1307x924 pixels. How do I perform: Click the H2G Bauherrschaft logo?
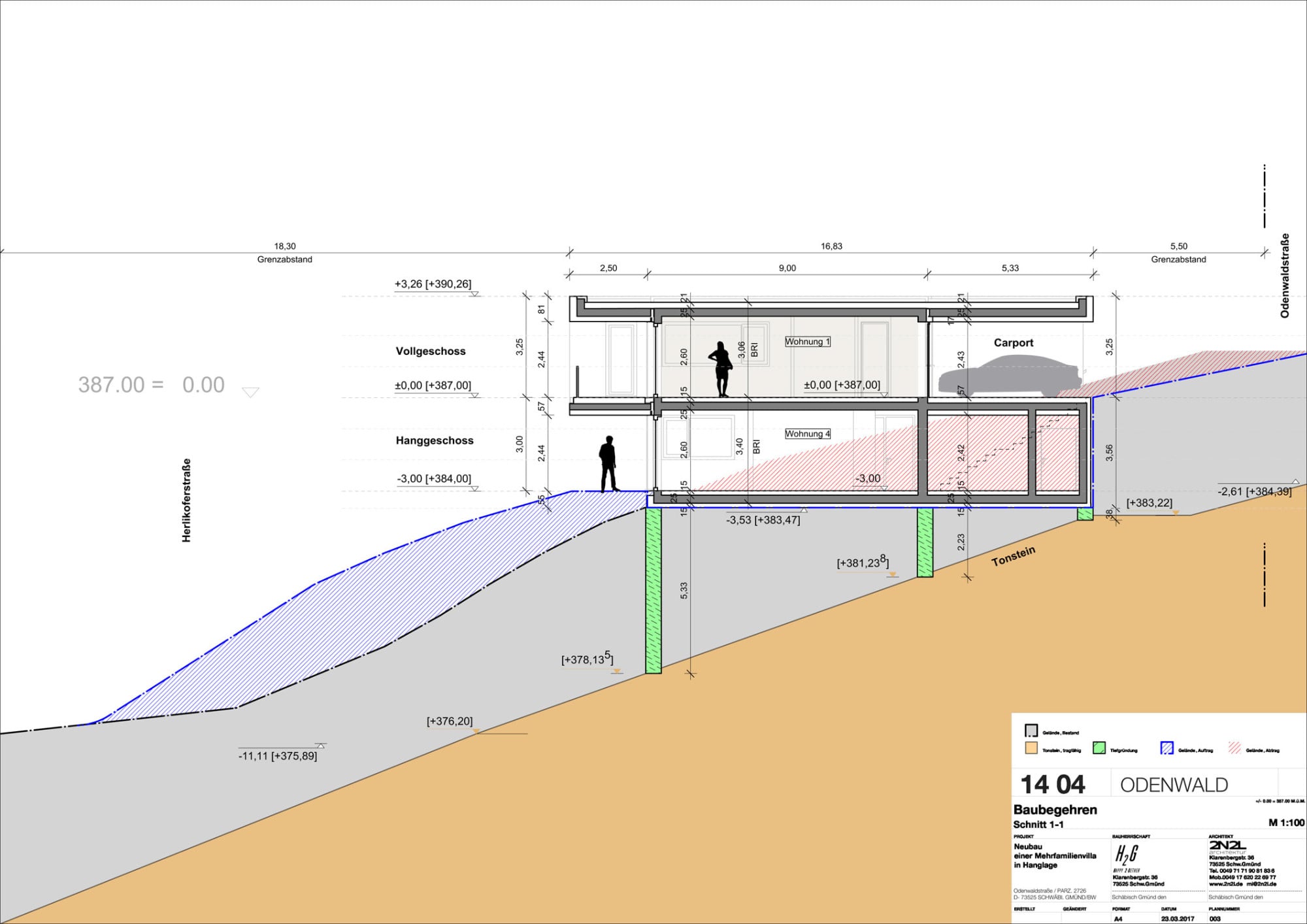[x=1127, y=854]
